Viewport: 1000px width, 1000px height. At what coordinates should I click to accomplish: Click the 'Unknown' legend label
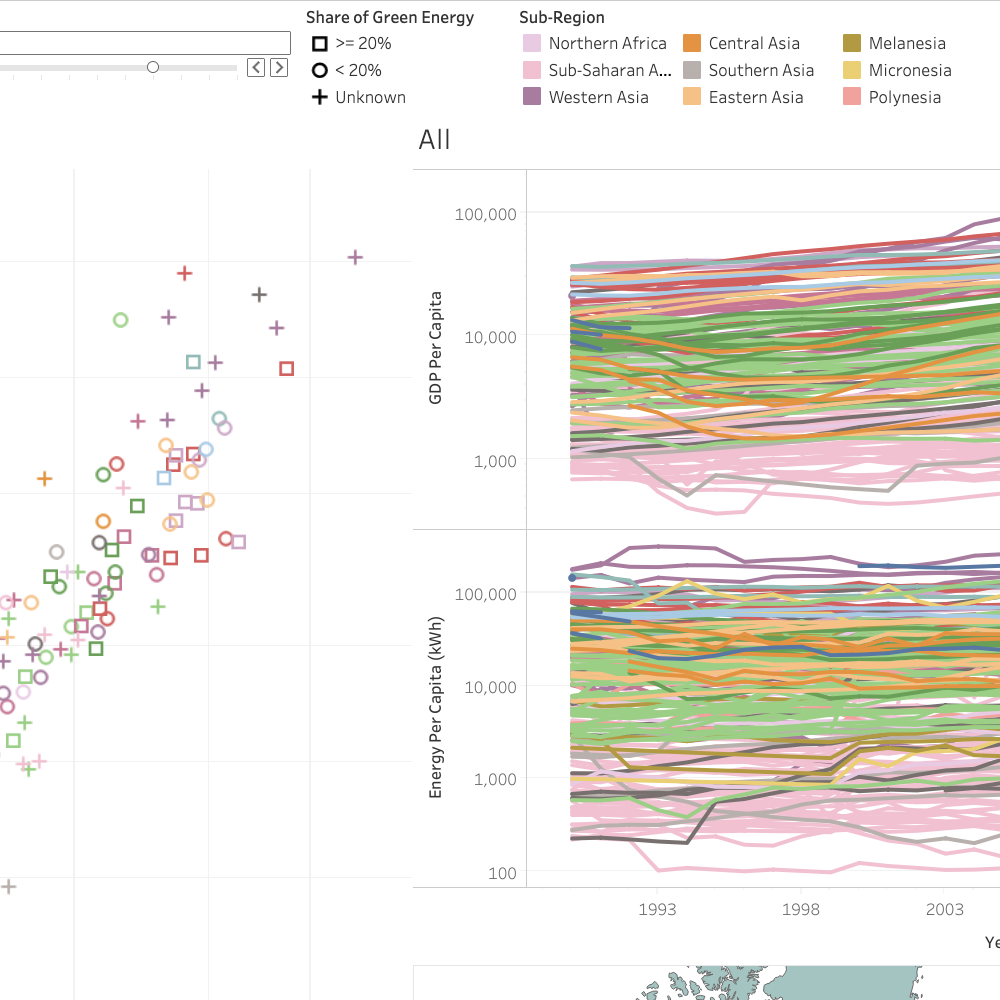(x=371, y=97)
